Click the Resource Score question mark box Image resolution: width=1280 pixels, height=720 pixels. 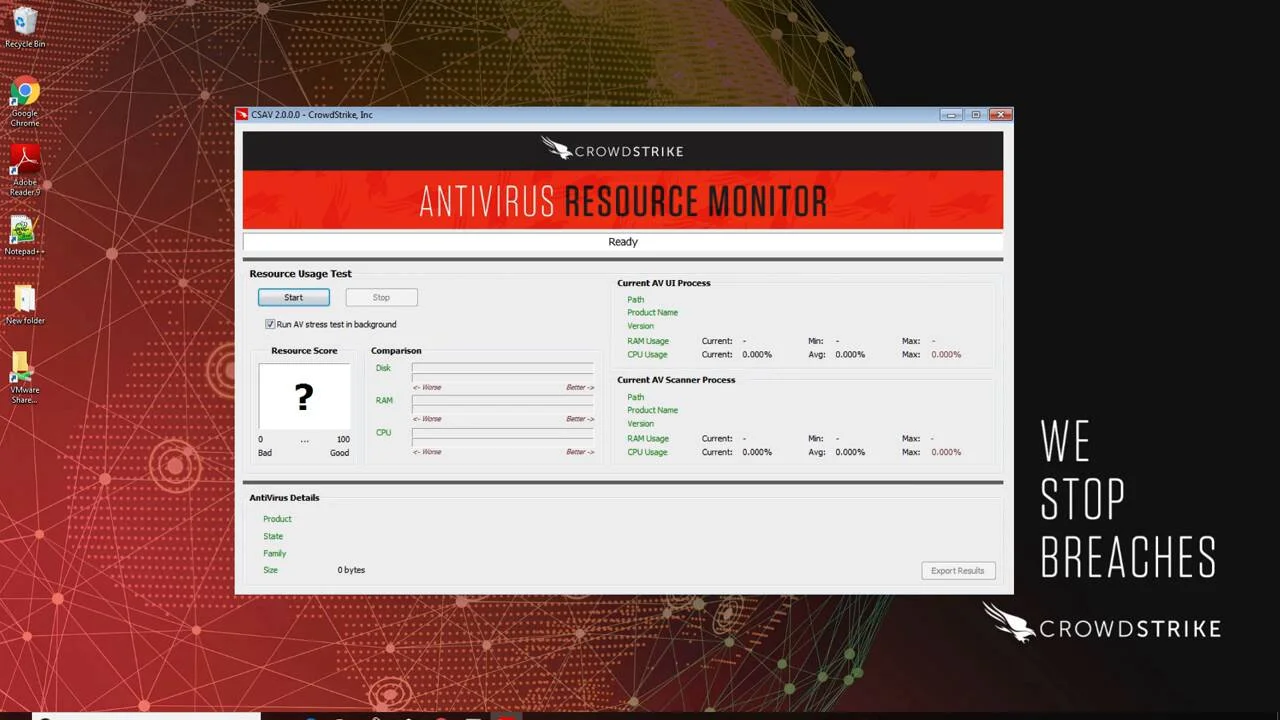(304, 397)
